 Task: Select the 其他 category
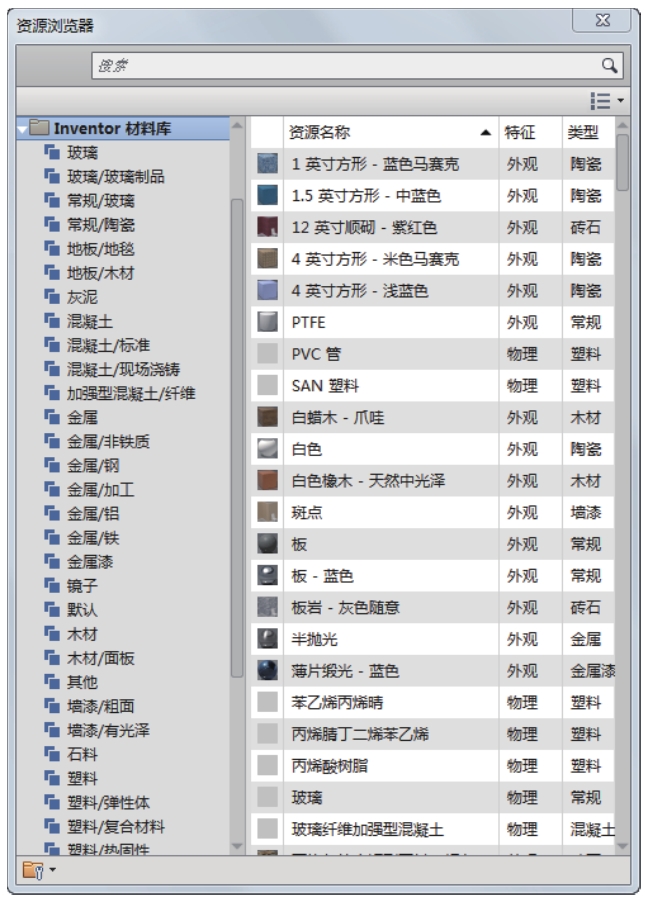pyautogui.click(x=82, y=682)
